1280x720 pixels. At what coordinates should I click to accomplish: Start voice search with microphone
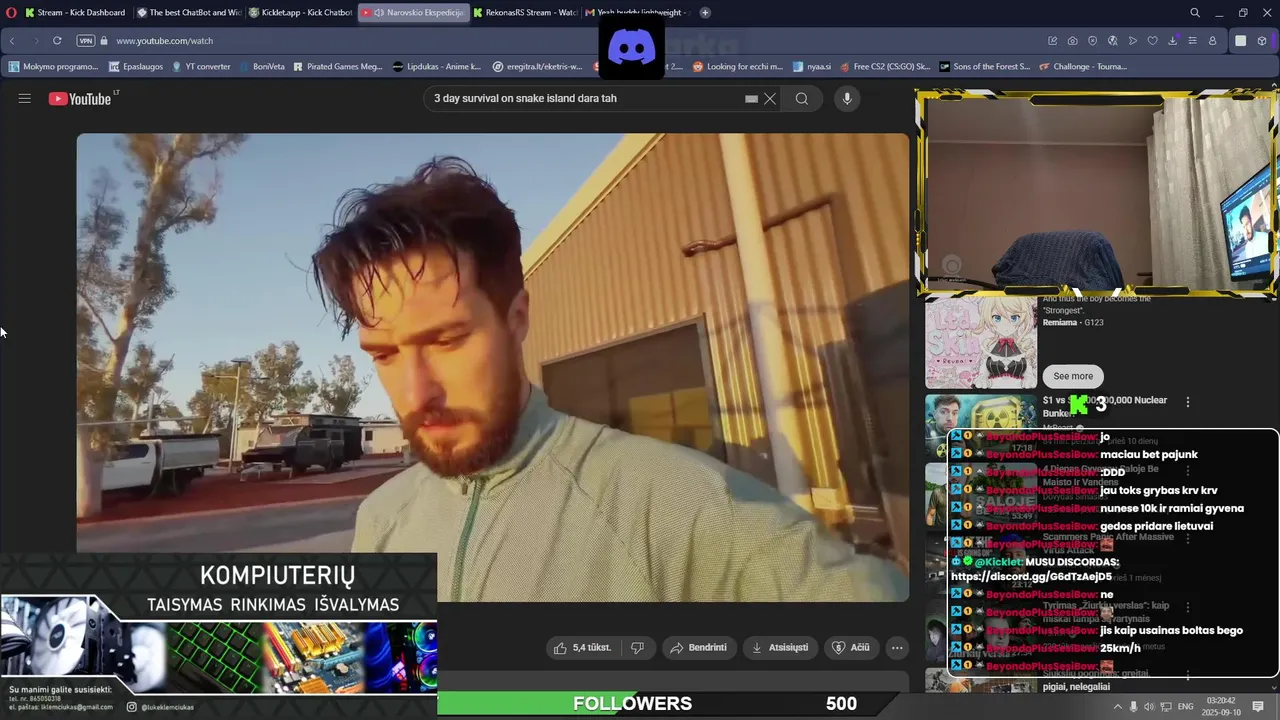[x=847, y=99]
